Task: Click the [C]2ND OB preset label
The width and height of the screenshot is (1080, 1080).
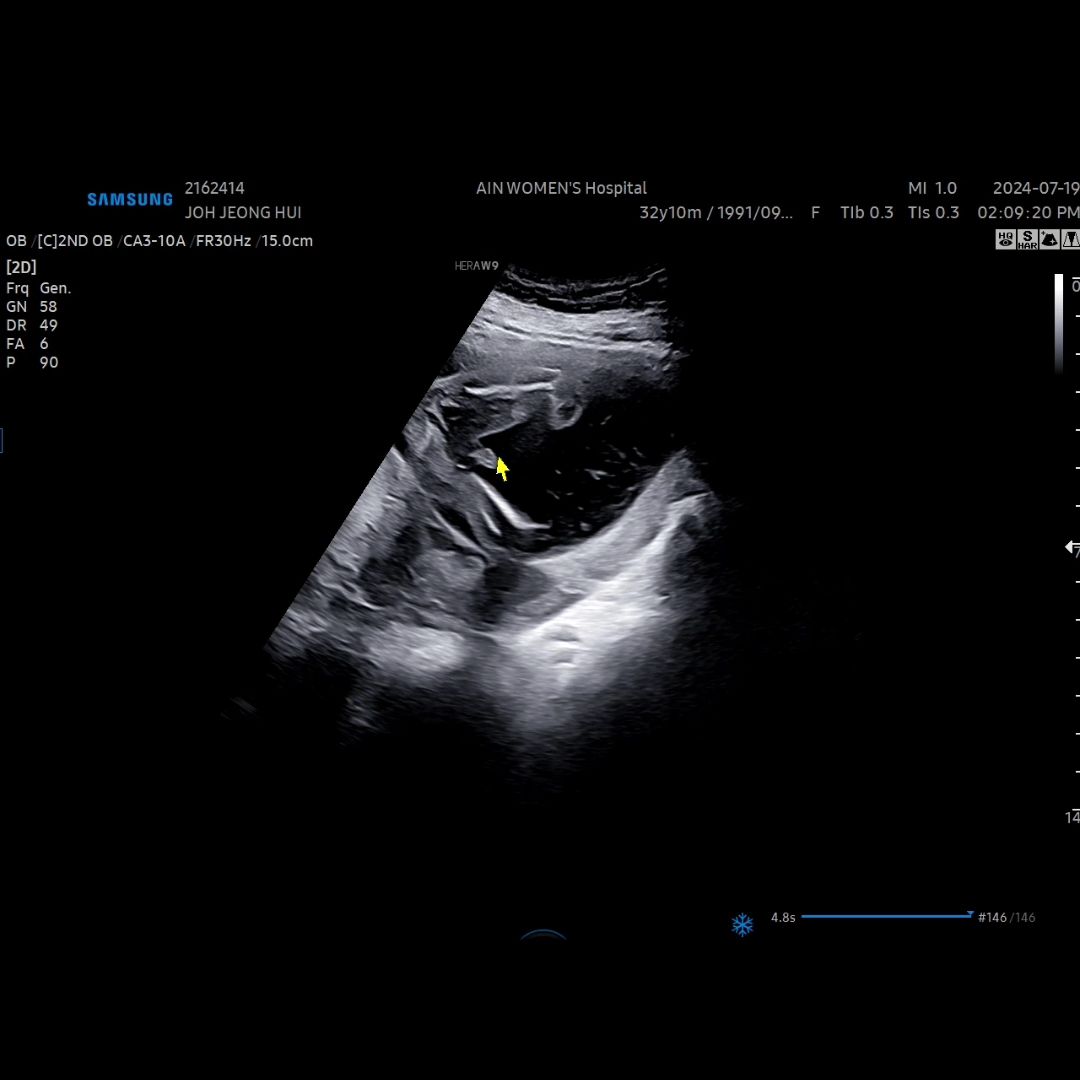Action: click(75, 241)
